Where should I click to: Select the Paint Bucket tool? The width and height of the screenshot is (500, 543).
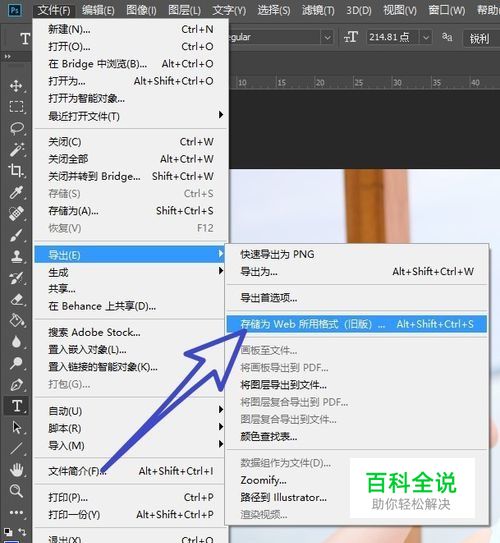pyautogui.click(x=17, y=320)
